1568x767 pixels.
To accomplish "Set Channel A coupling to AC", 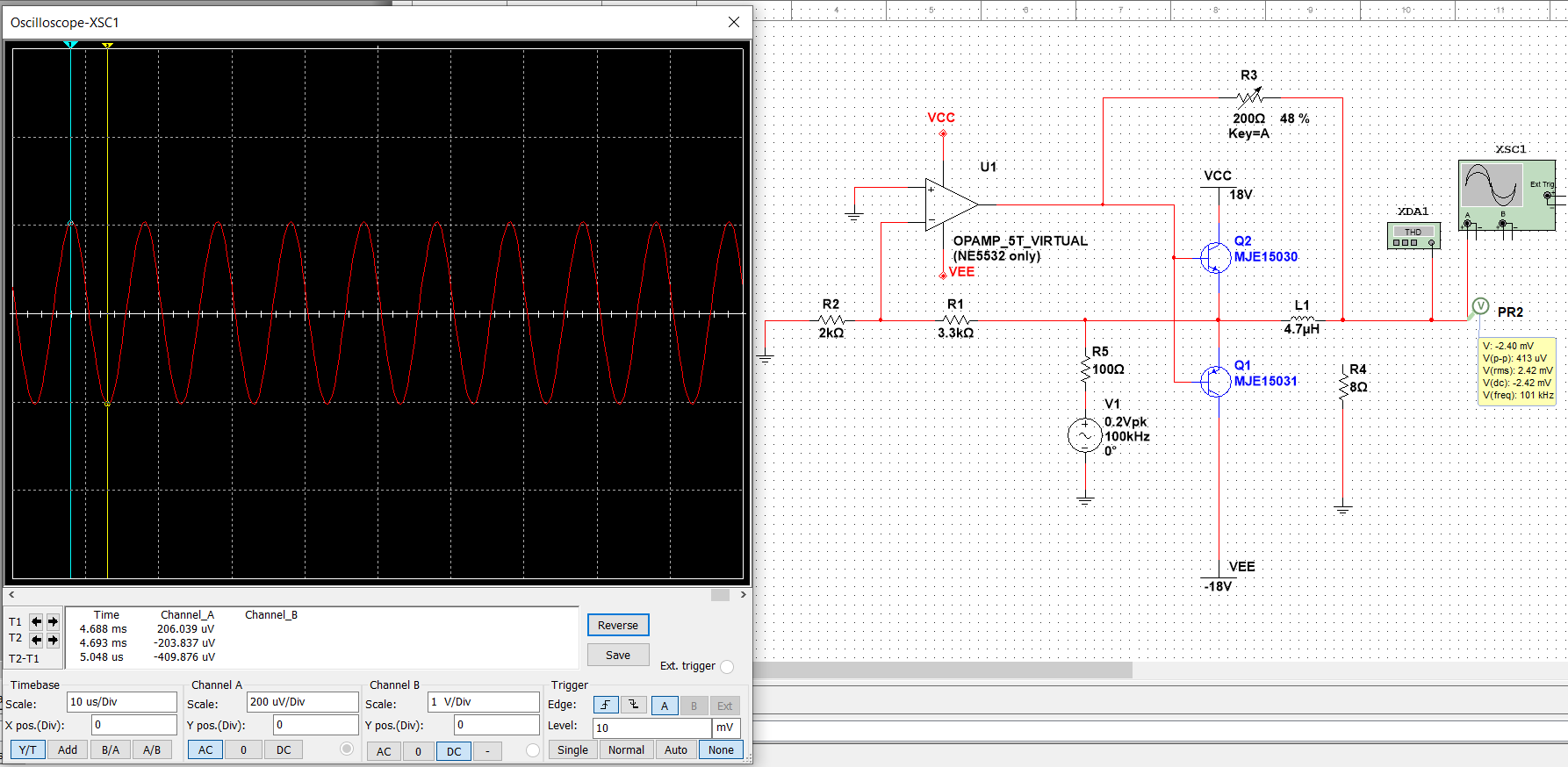I will click(205, 750).
